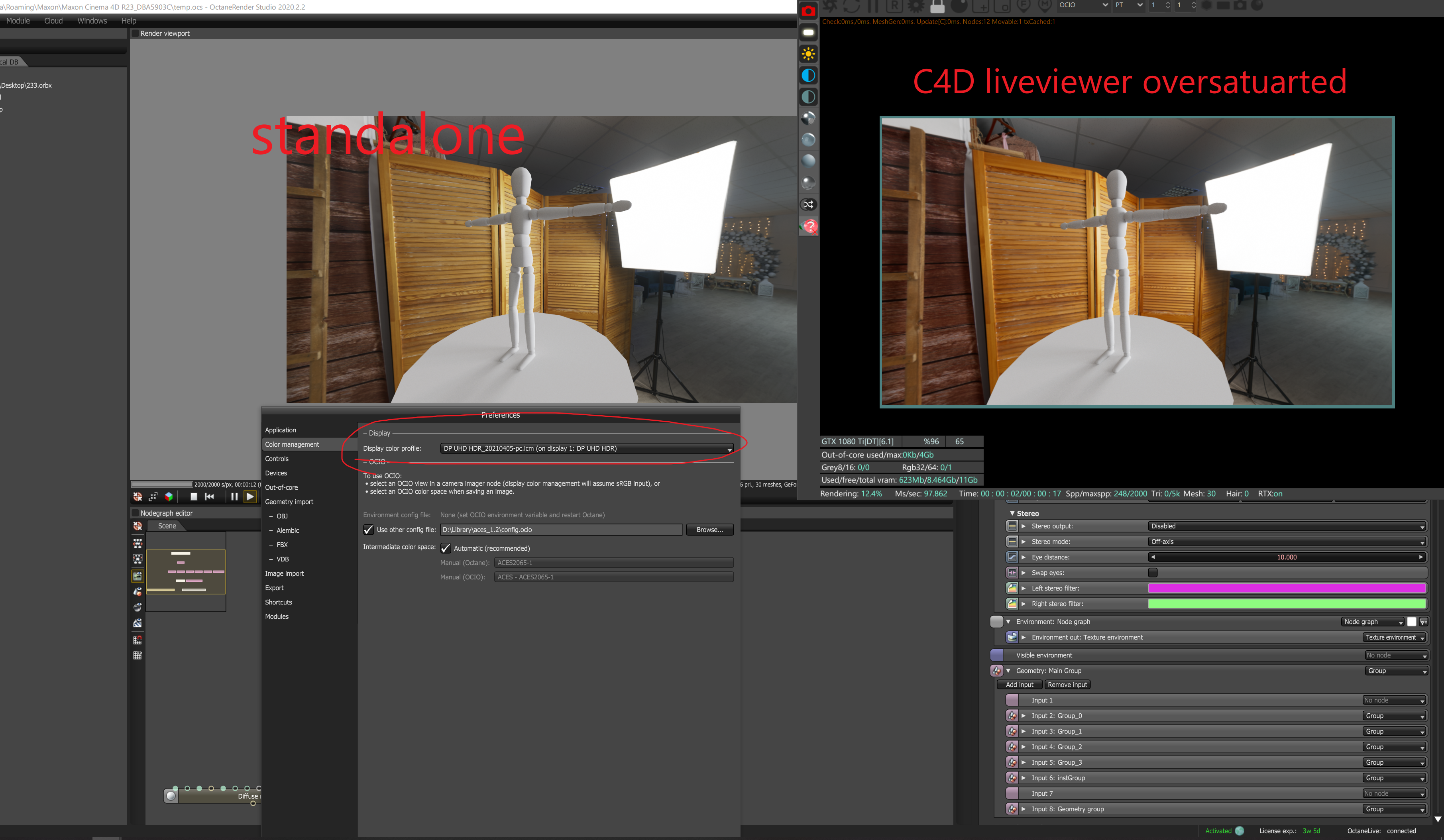1444x840 pixels.
Task: Open the OCIO dropdown in live viewer
Action: coord(1083,5)
